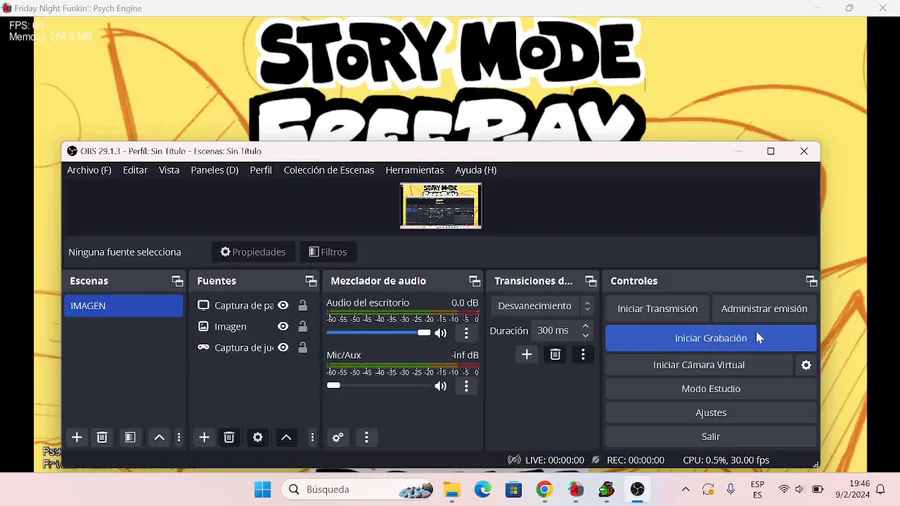Open Google Chrome from taskbar
This screenshot has width=900, height=506.
pos(544,489)
